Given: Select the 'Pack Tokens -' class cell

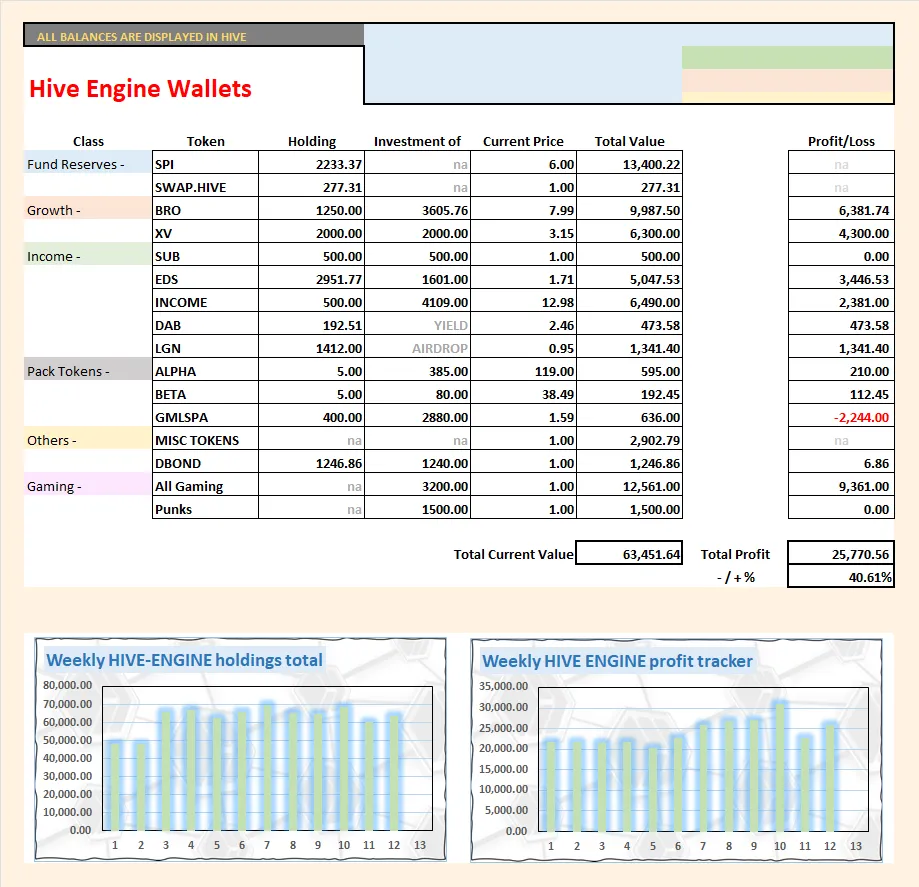Looking at the screenshot, I should point(87,371).
